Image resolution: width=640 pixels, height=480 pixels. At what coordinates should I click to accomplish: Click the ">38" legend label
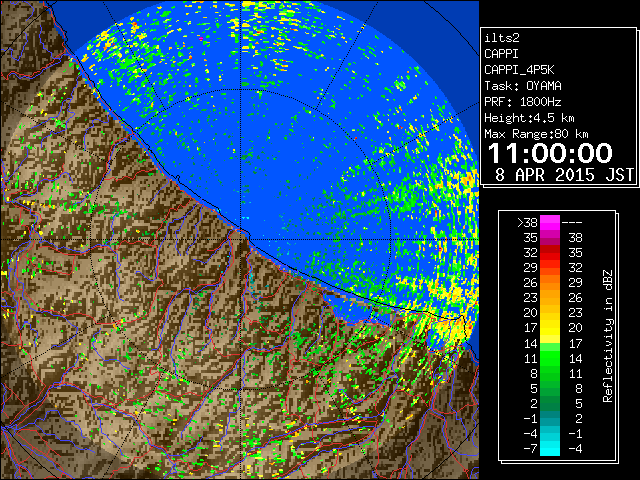pos(528,222)
